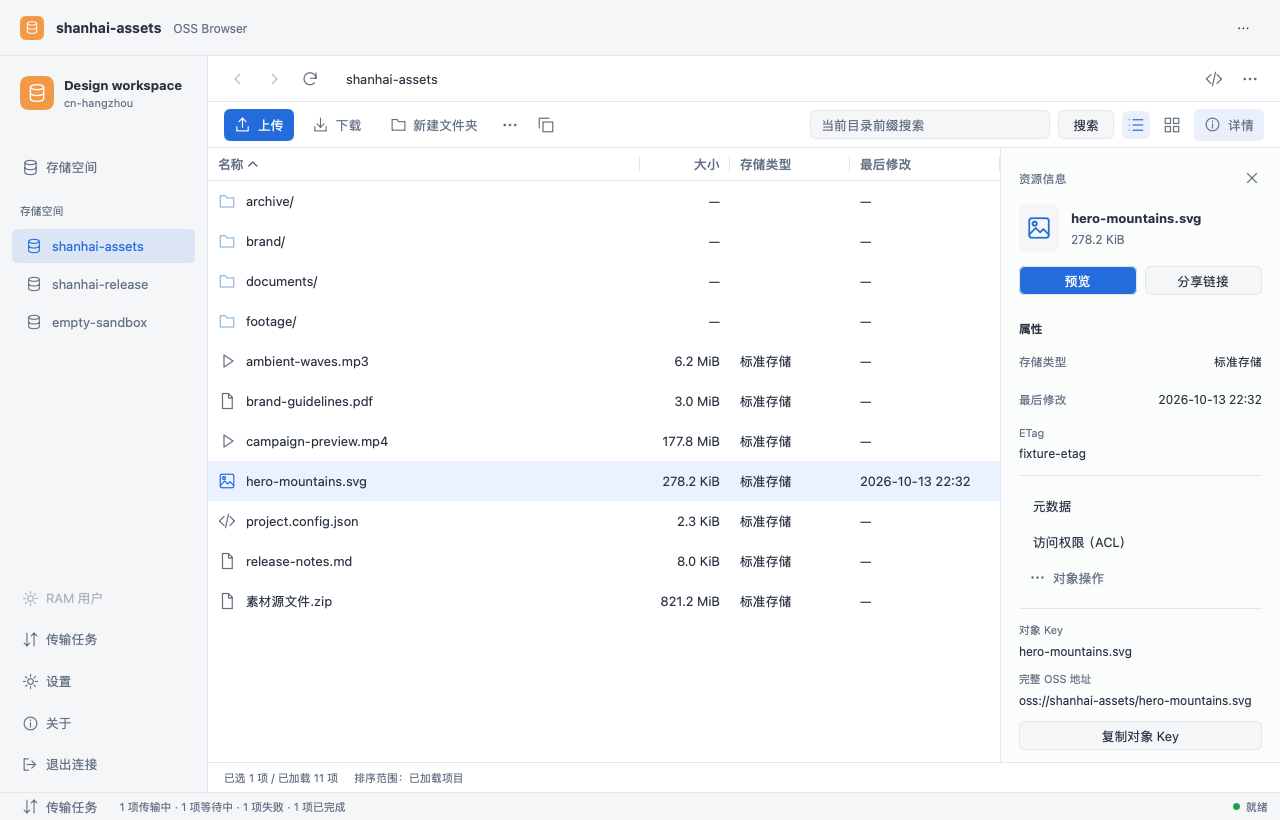Screen dimensions: 1280x820
Task: Click the brand-guidelines.pdf file icon
Action: point(227,401)
